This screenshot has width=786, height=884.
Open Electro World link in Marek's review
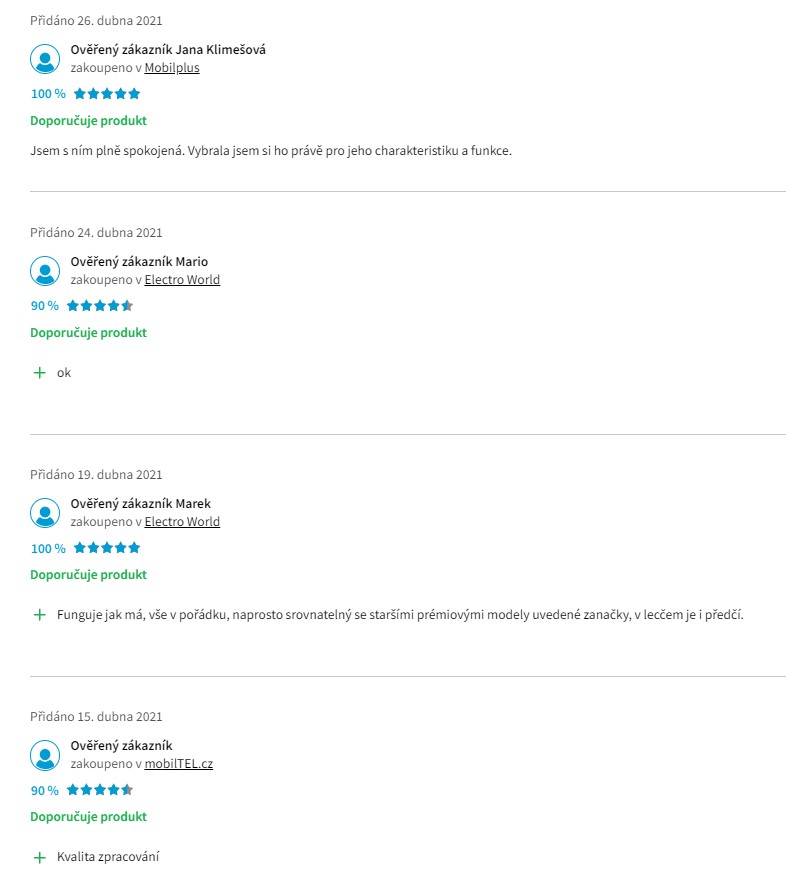pos(182,522)
